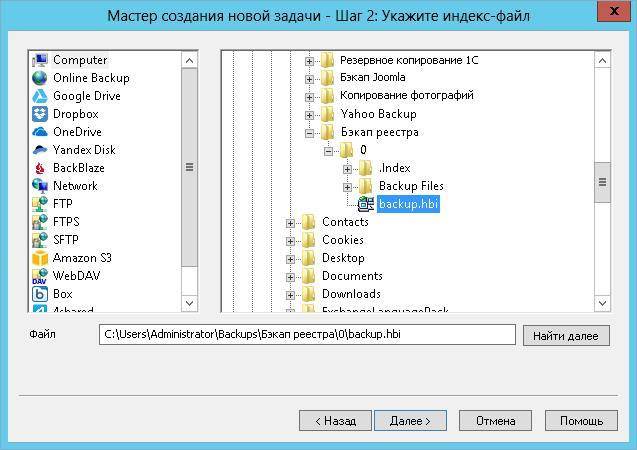Pick the OneDrive cloud icon
The height and width of the screenshot is (450, 637).
40,132
